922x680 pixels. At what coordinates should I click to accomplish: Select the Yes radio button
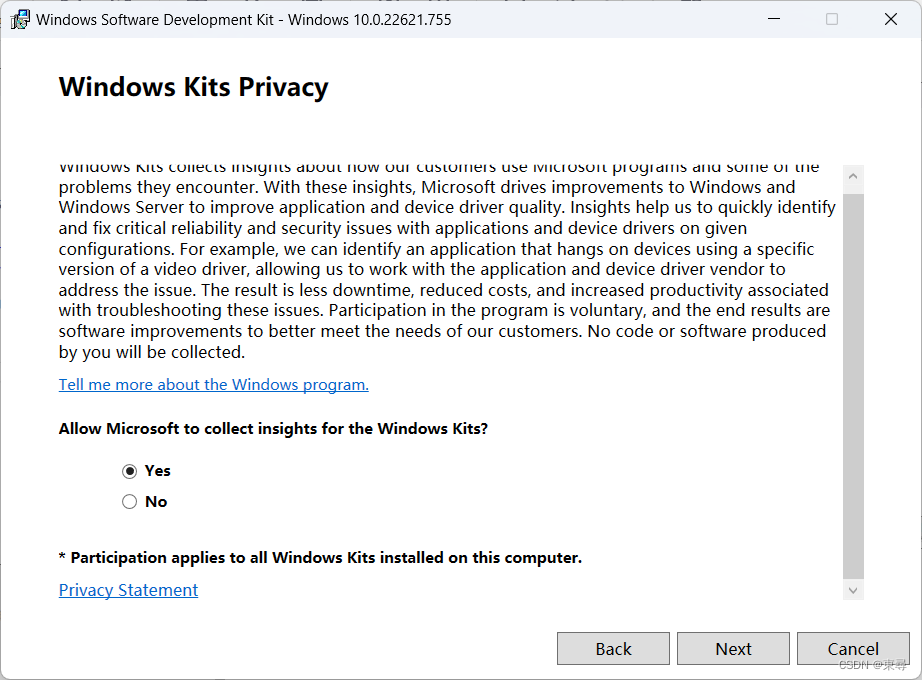130,470
